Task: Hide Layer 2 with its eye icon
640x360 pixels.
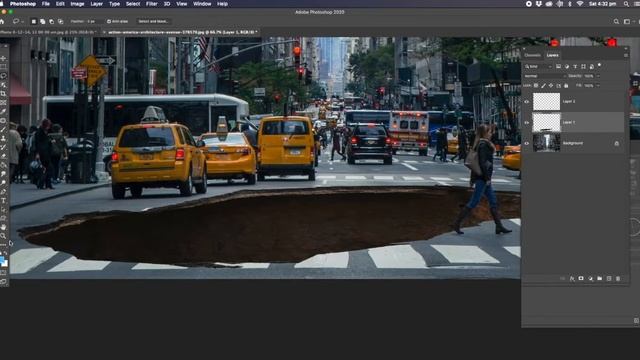Action: (527, 102)
